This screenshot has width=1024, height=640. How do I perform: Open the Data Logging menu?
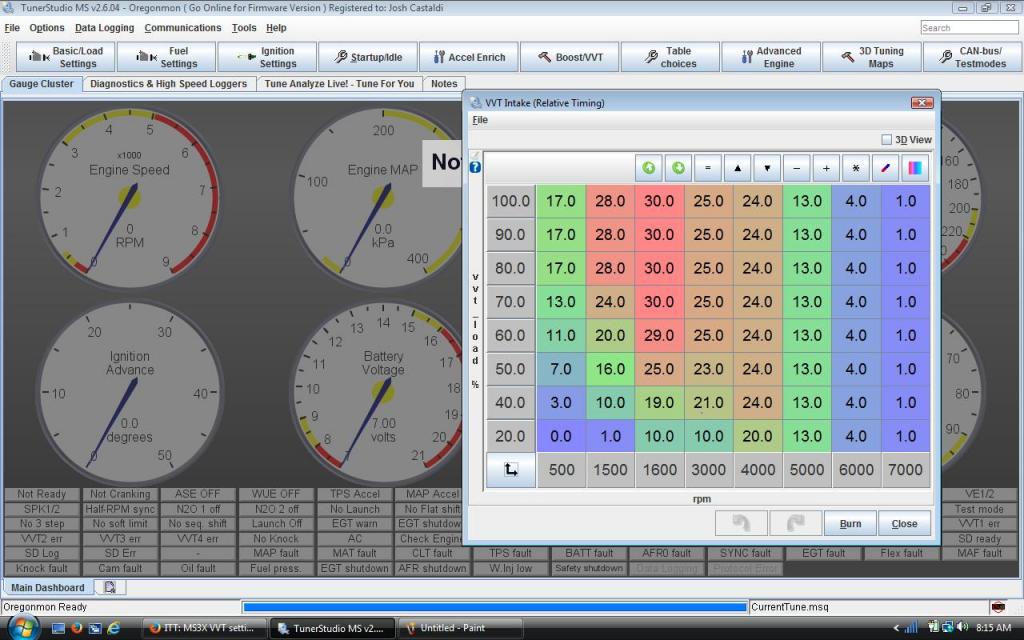pos(104,28)
